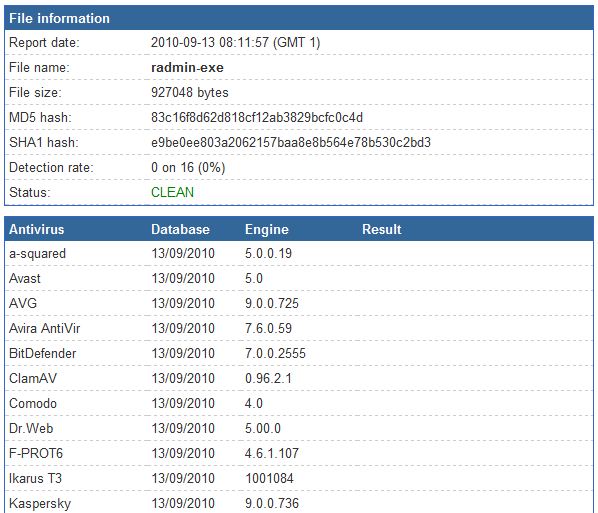Click Comodo engine version 4.0
Viewport: 598px width, 513px height.
[x=254, y=403]
